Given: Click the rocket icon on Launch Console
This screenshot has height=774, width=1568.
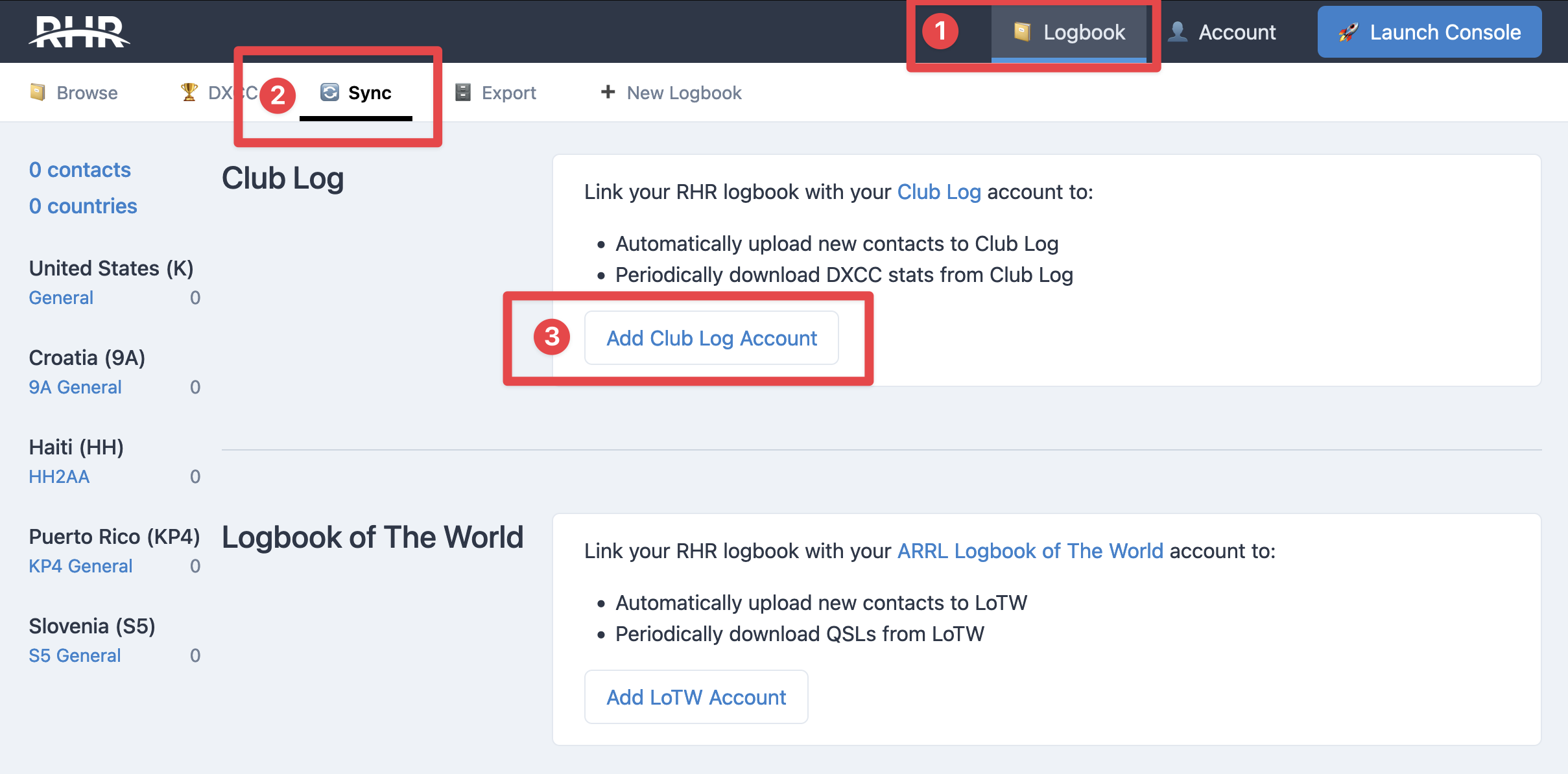Looking at the screenshot, I should (x=1349, y=32).
